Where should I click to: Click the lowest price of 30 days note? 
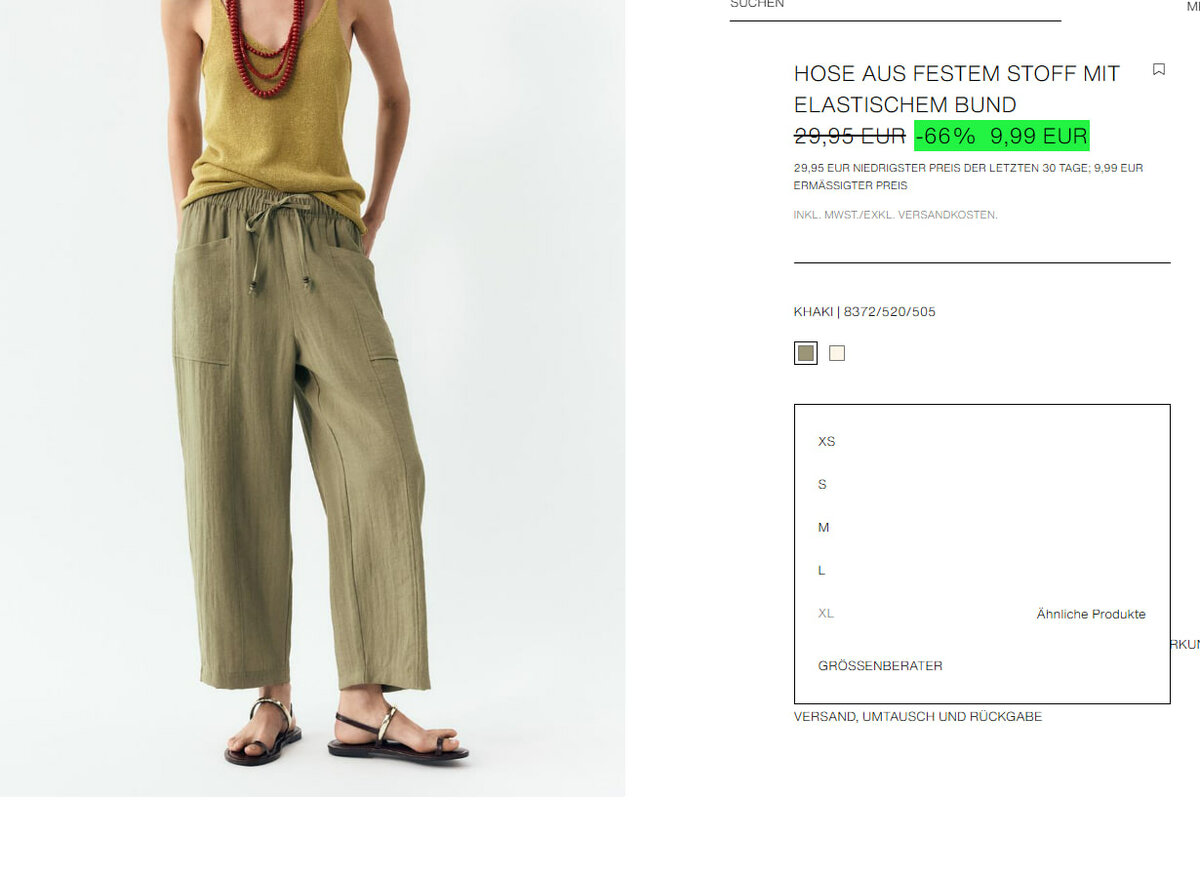[968, 177]
